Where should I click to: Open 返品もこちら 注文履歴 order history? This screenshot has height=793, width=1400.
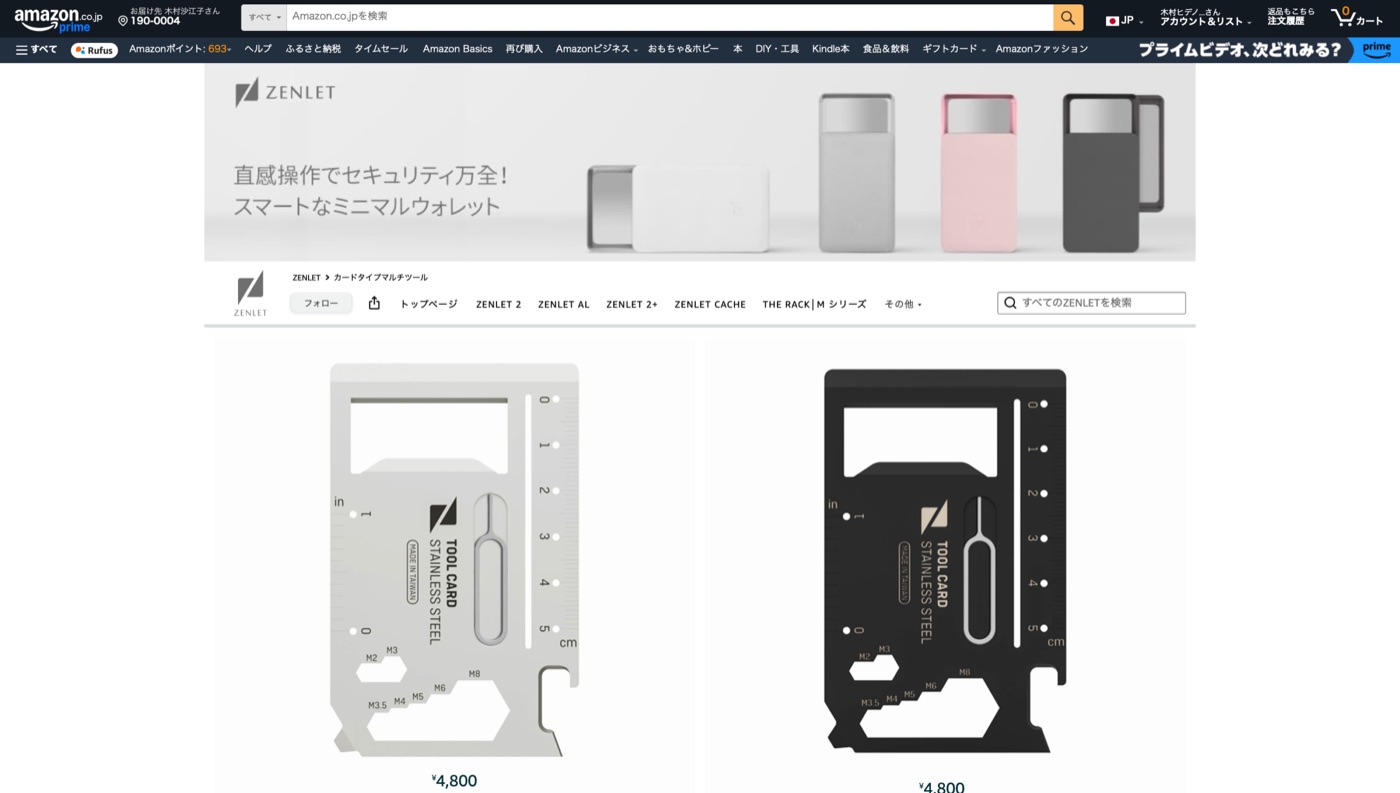point(1291,17)
